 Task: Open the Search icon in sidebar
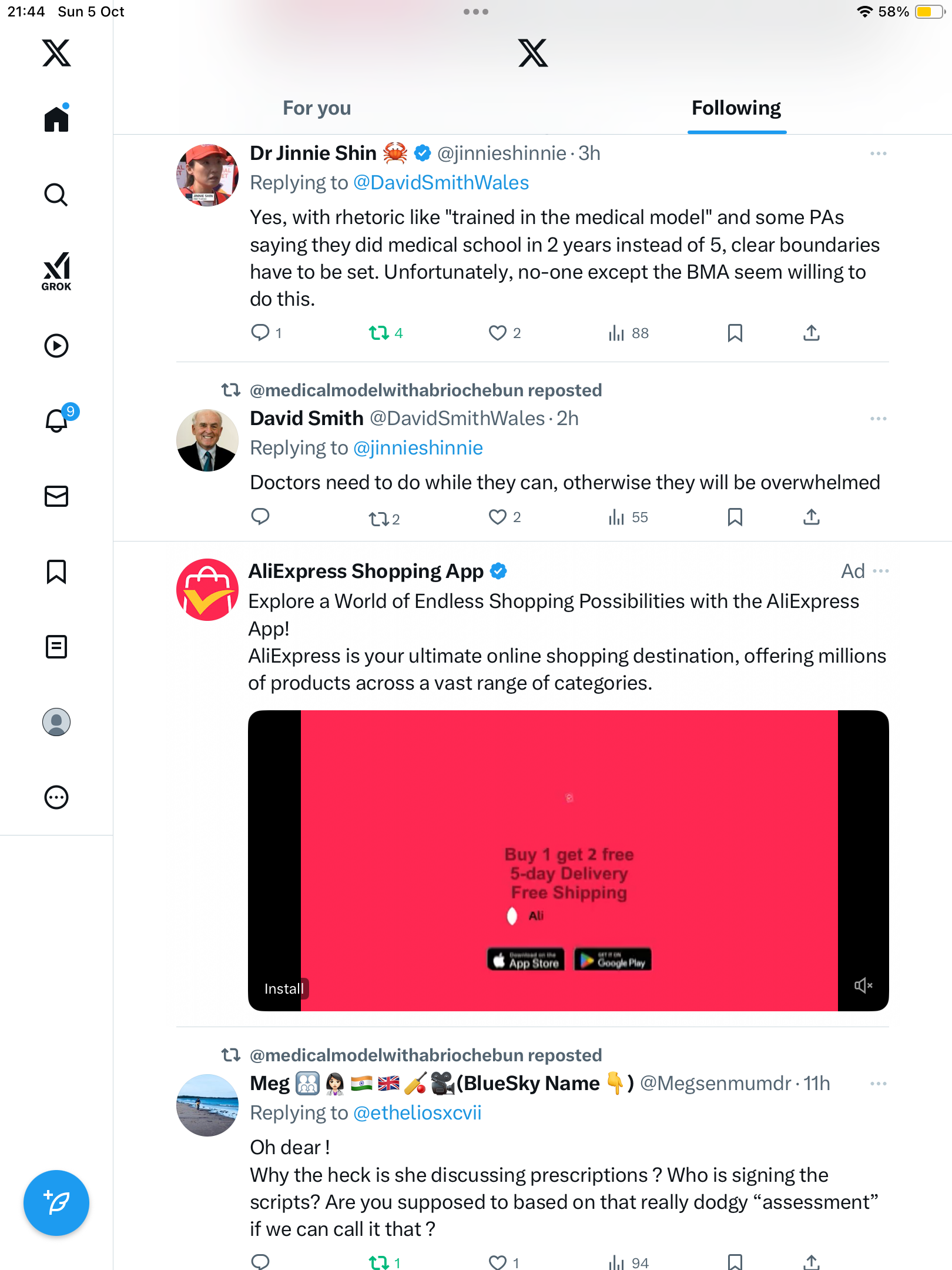pos(56,195)
